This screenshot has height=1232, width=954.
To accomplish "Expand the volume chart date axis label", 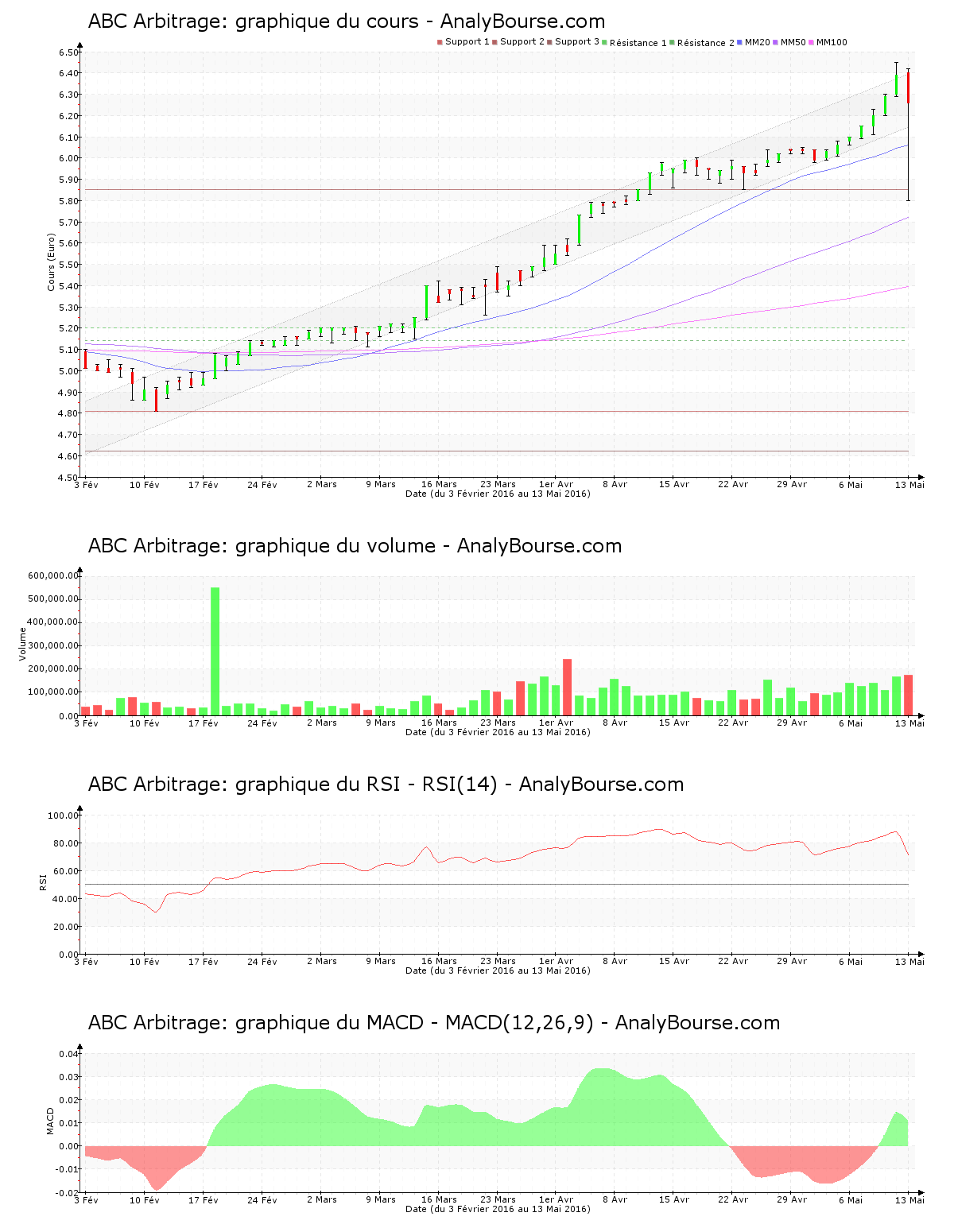I will [497, 731].
